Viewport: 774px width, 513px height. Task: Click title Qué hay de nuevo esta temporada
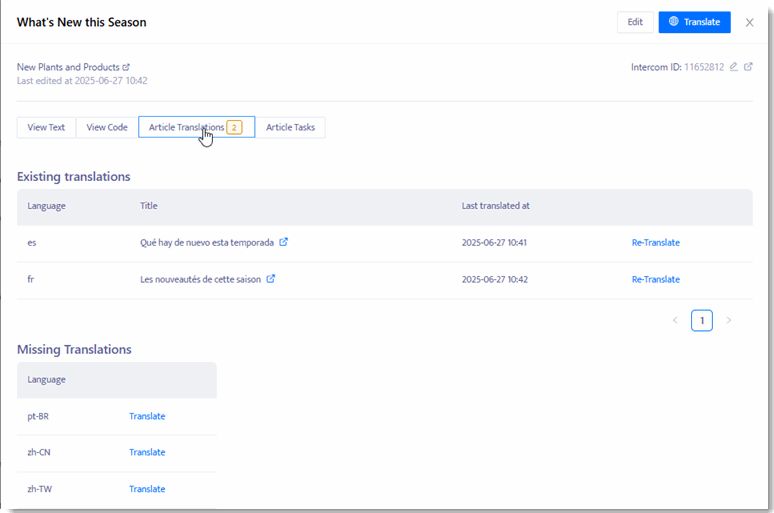[x=207, y=242]
